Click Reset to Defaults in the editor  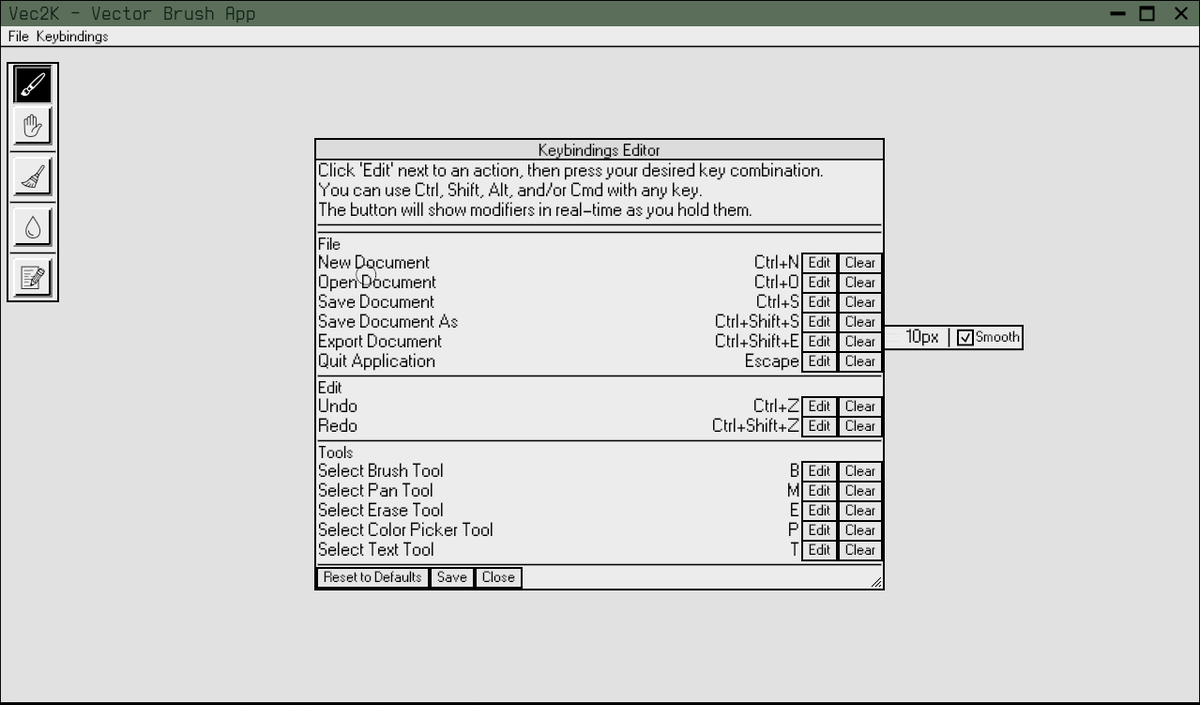(371, 577)
